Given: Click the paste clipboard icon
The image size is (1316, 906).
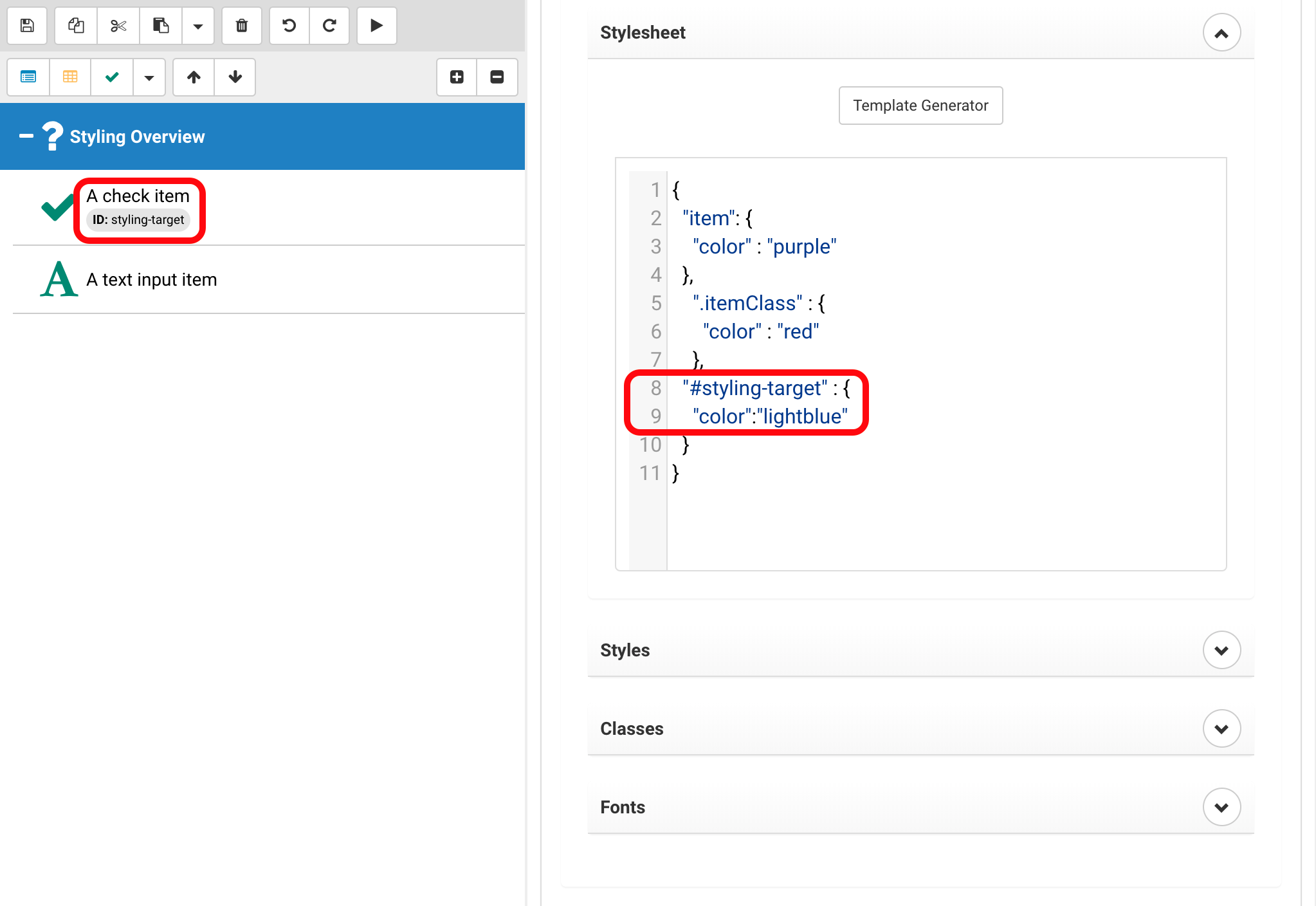Looking at the screenshot, I should [x=161, y=26].
